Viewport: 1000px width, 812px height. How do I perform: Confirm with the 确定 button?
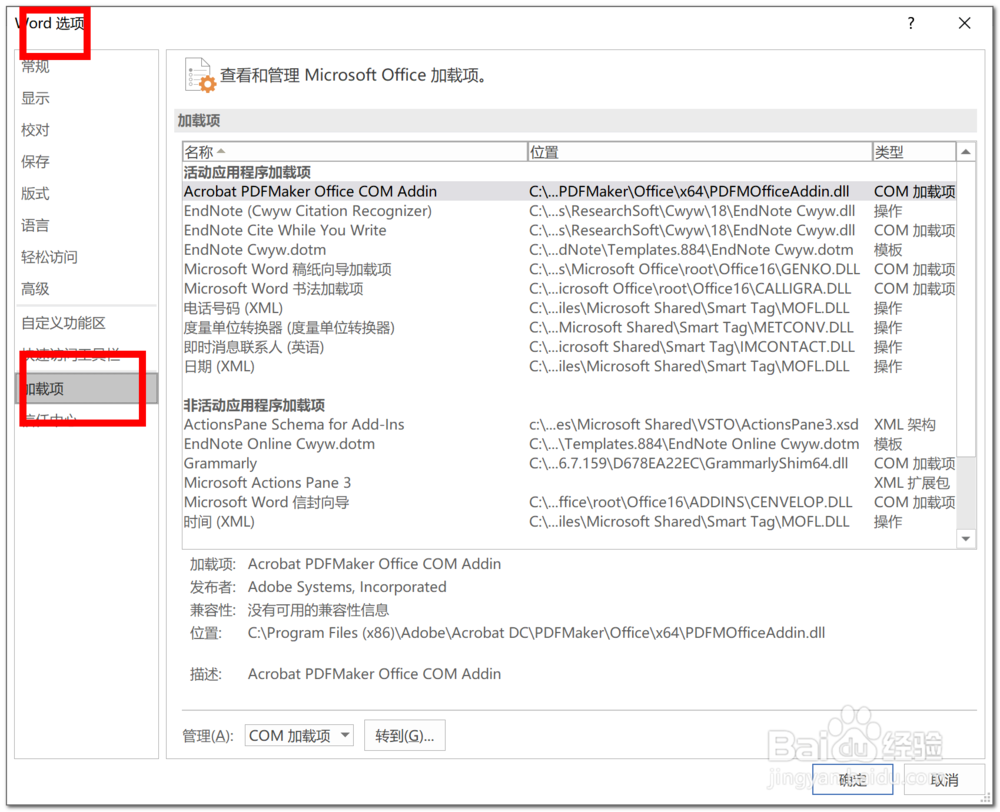point(852,779)
